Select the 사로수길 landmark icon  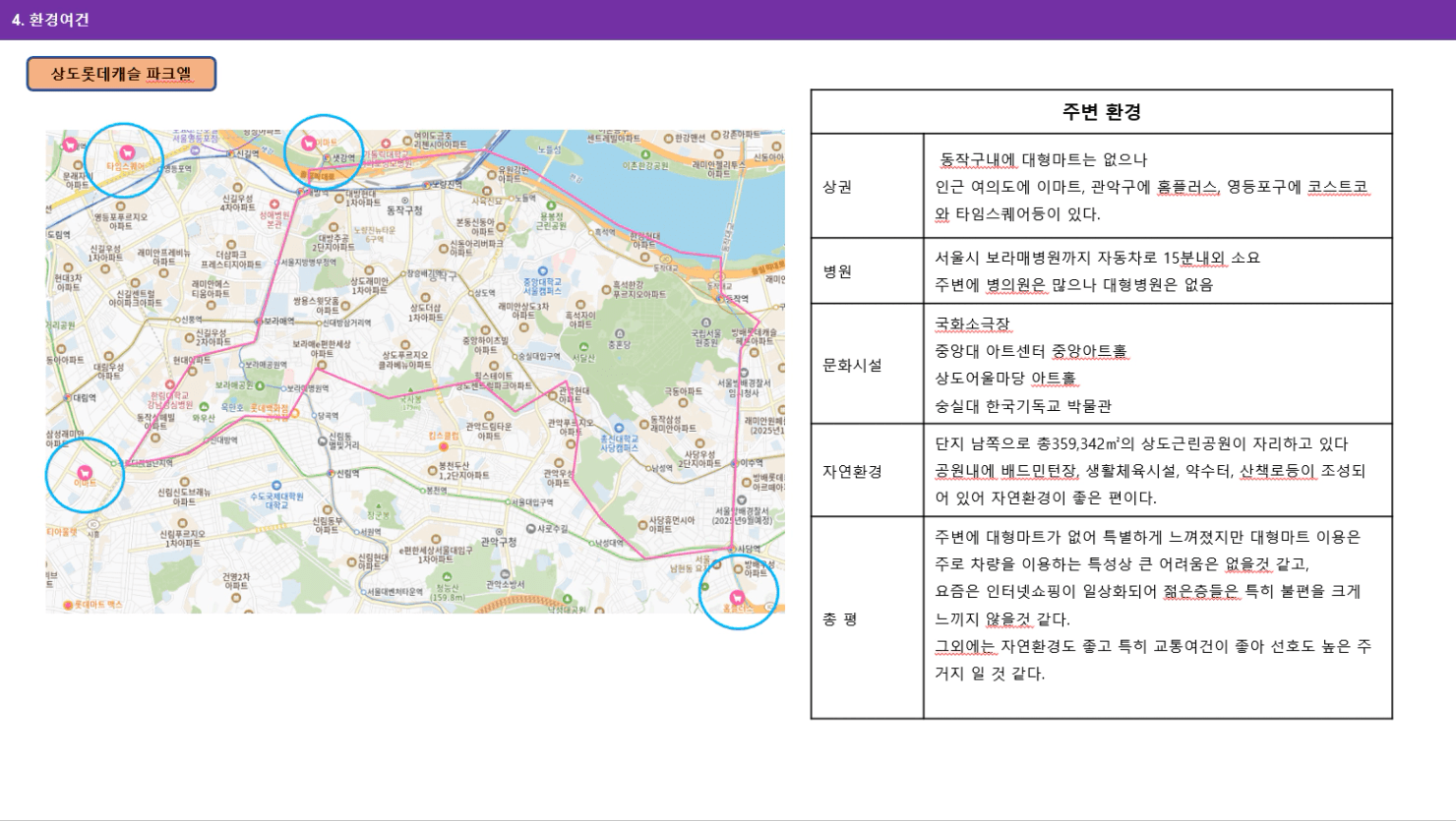(530, 528)
